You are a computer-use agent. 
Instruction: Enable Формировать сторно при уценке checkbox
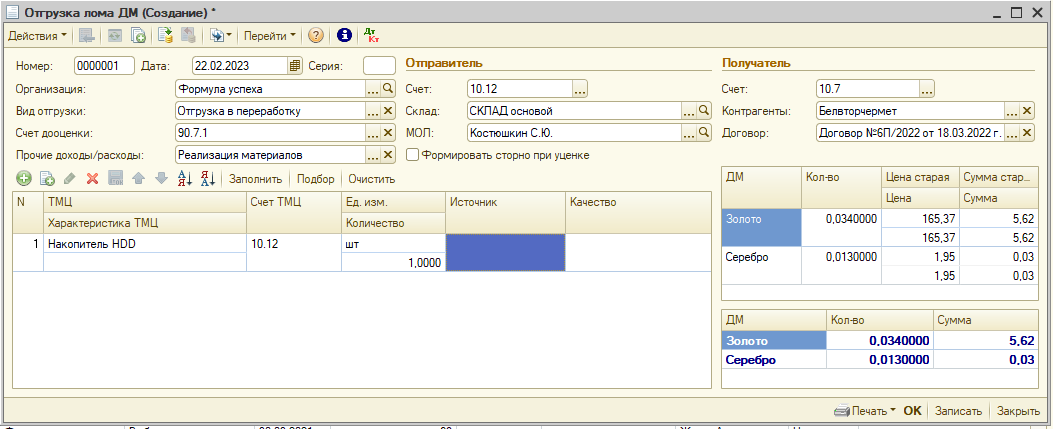click(413, 155)
